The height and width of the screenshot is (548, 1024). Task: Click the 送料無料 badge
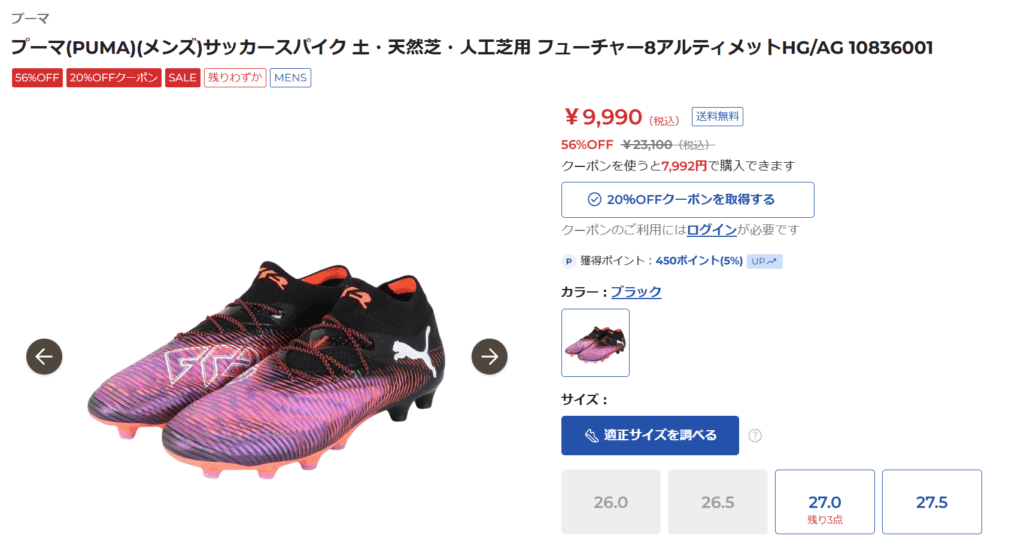click(x=718, y=117)
